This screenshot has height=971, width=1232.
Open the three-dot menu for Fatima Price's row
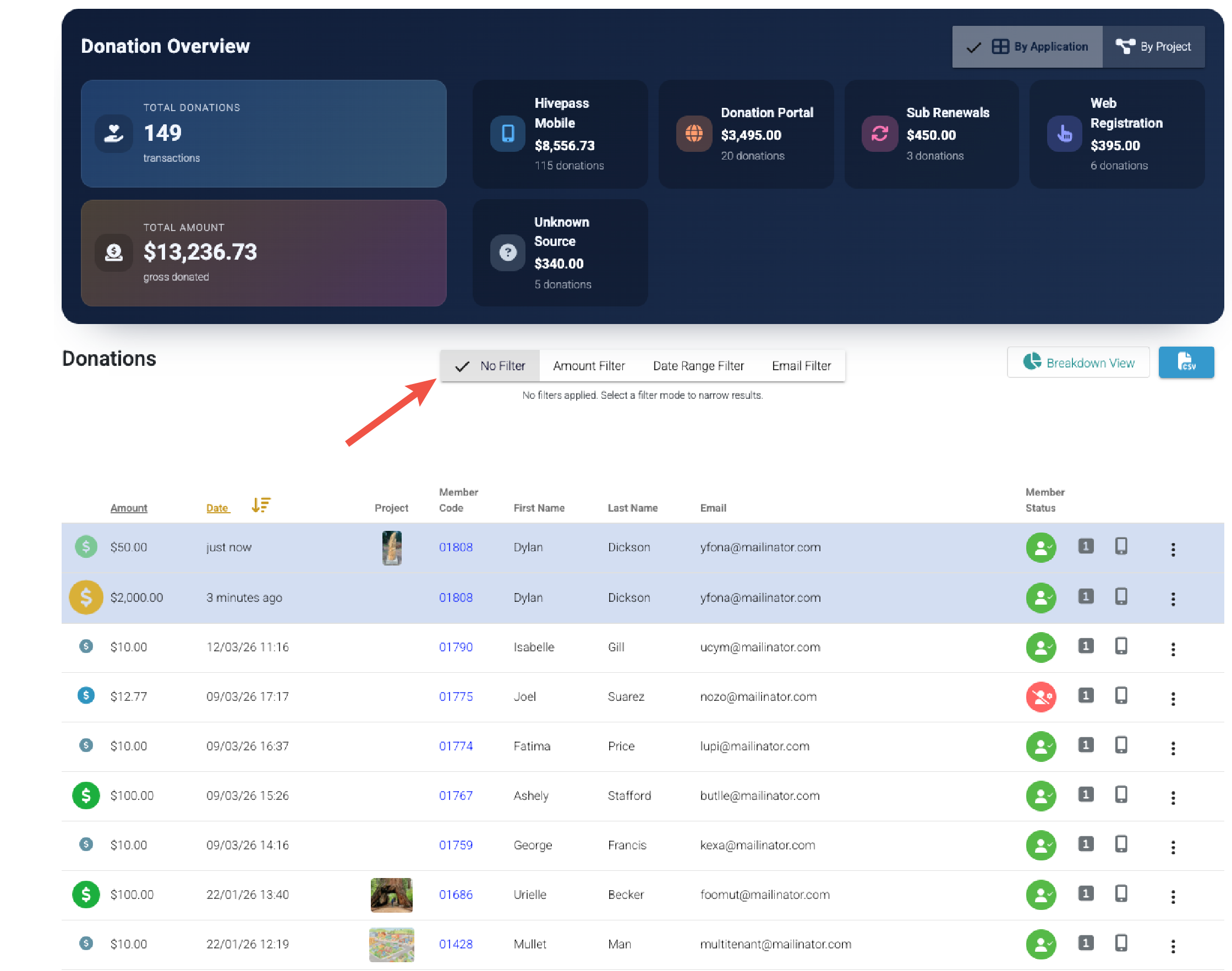[x=1173, y=748]
